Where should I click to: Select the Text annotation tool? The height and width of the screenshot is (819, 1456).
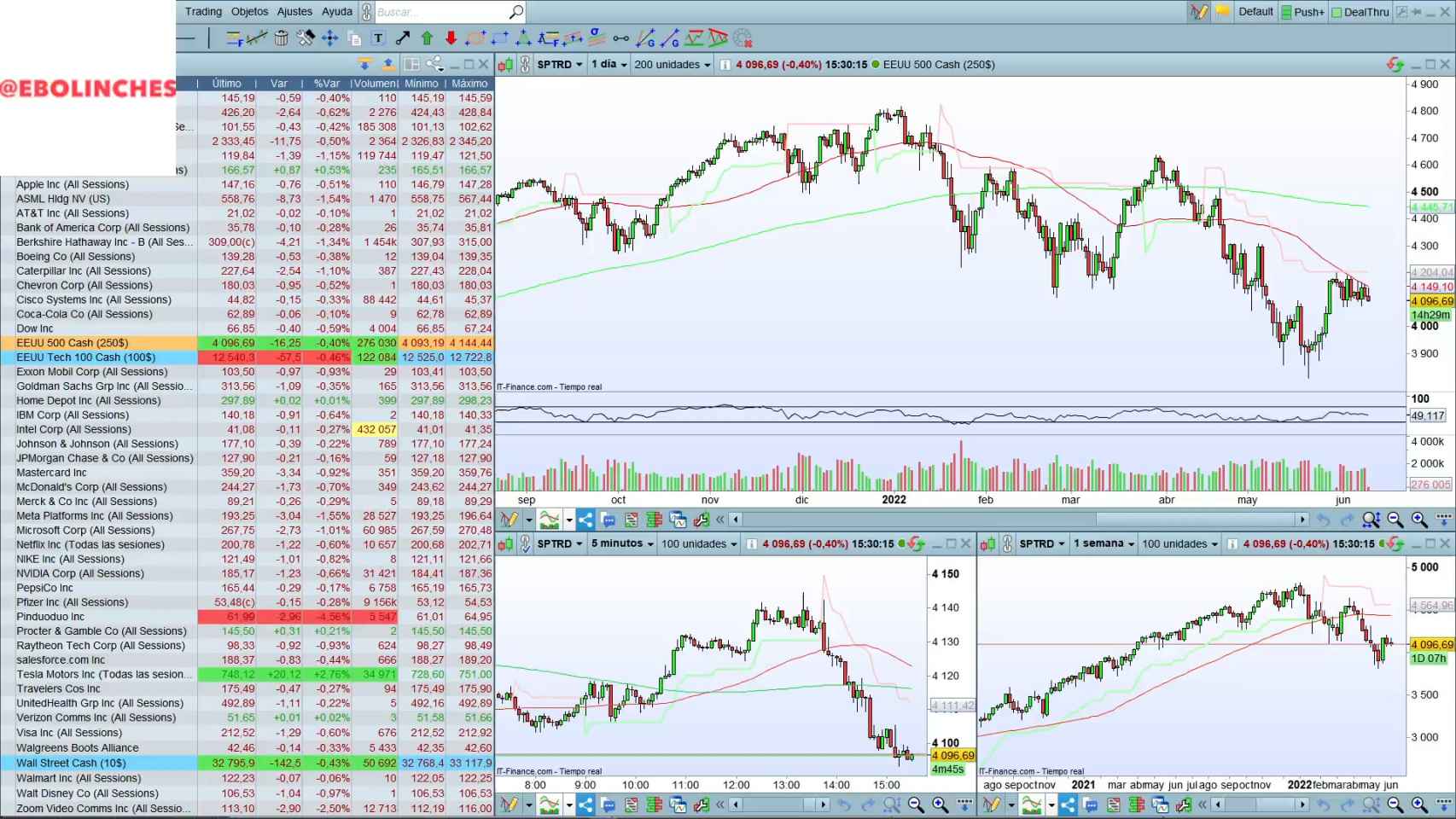[376, 38]
